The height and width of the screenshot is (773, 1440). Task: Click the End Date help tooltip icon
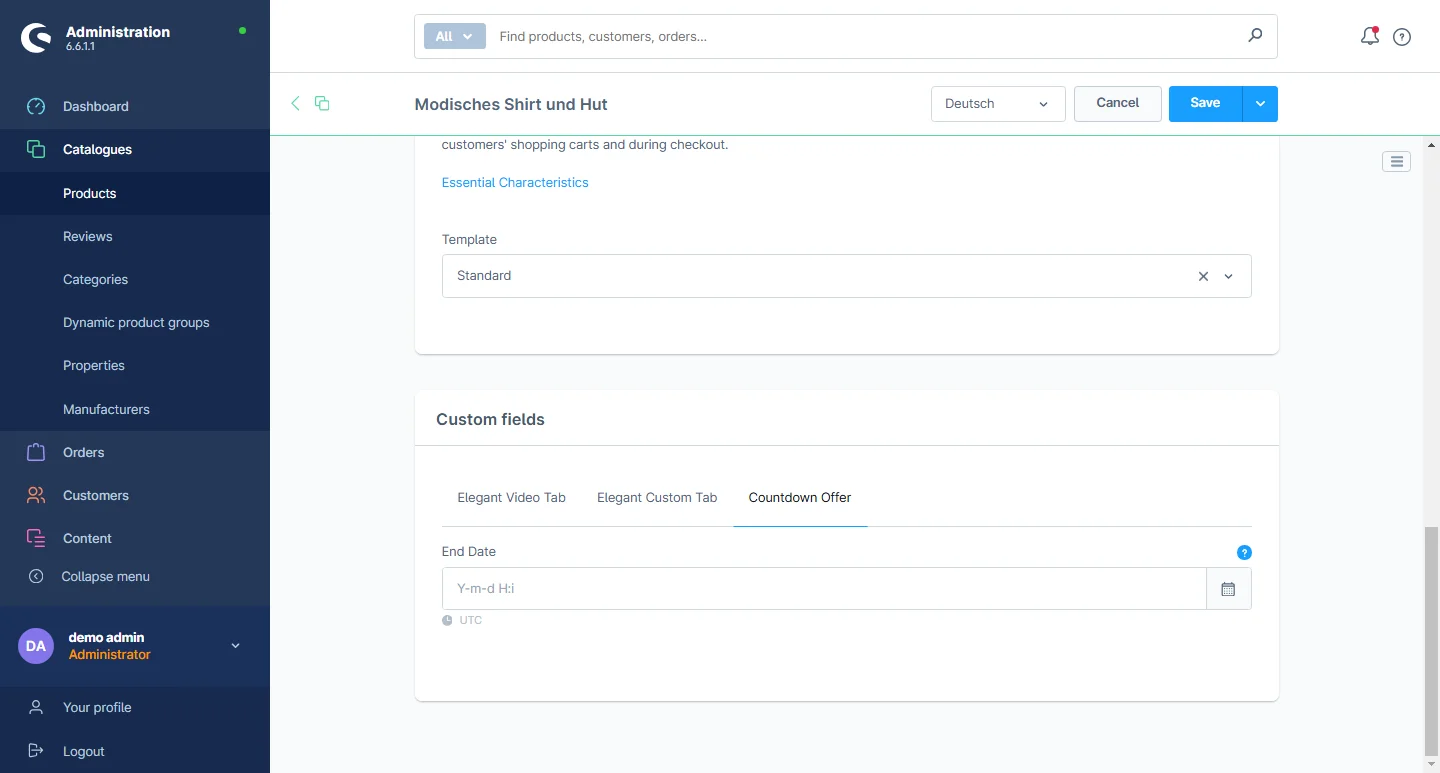point(1244,552)
